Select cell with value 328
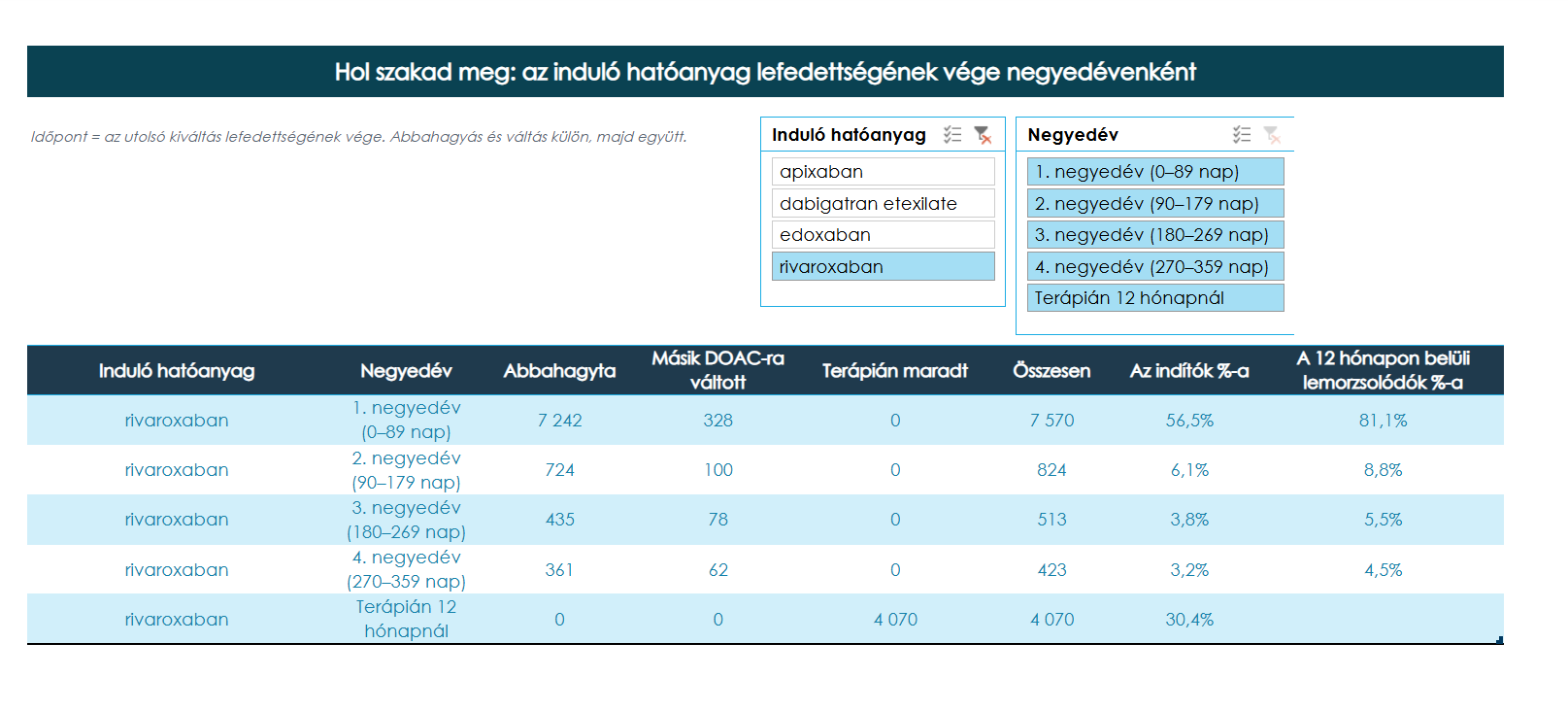1568x711 pixels. [717, 421]
